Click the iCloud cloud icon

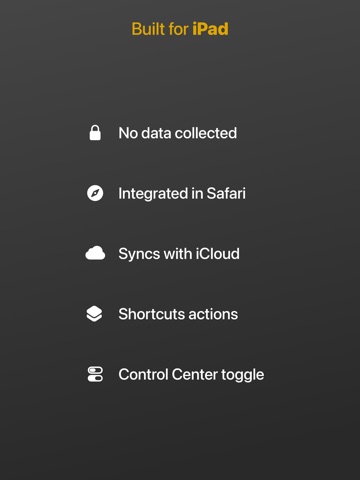coord(95,253)
